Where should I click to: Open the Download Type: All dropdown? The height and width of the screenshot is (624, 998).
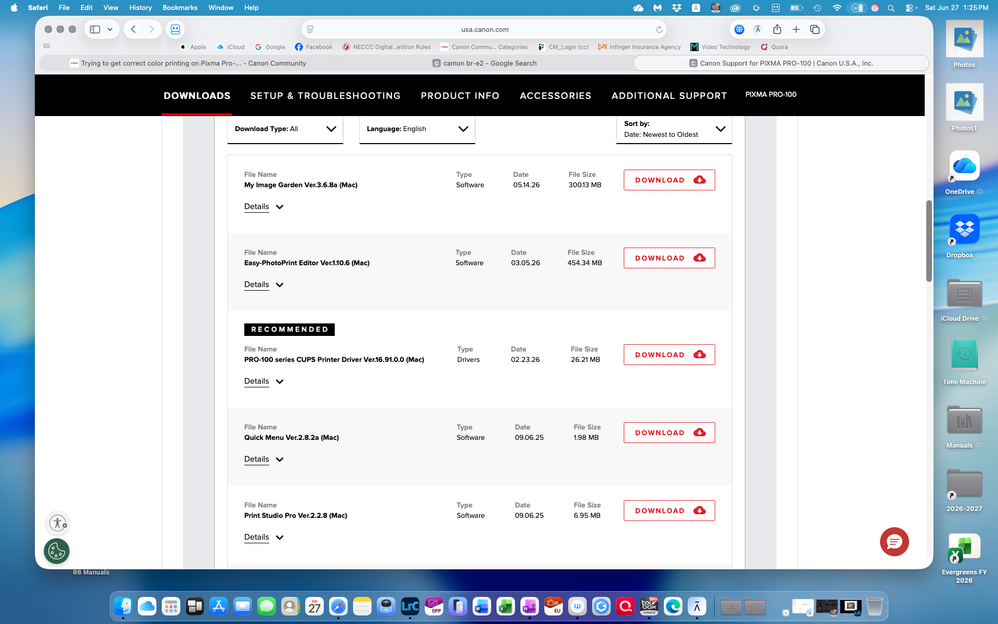(285, 129)
